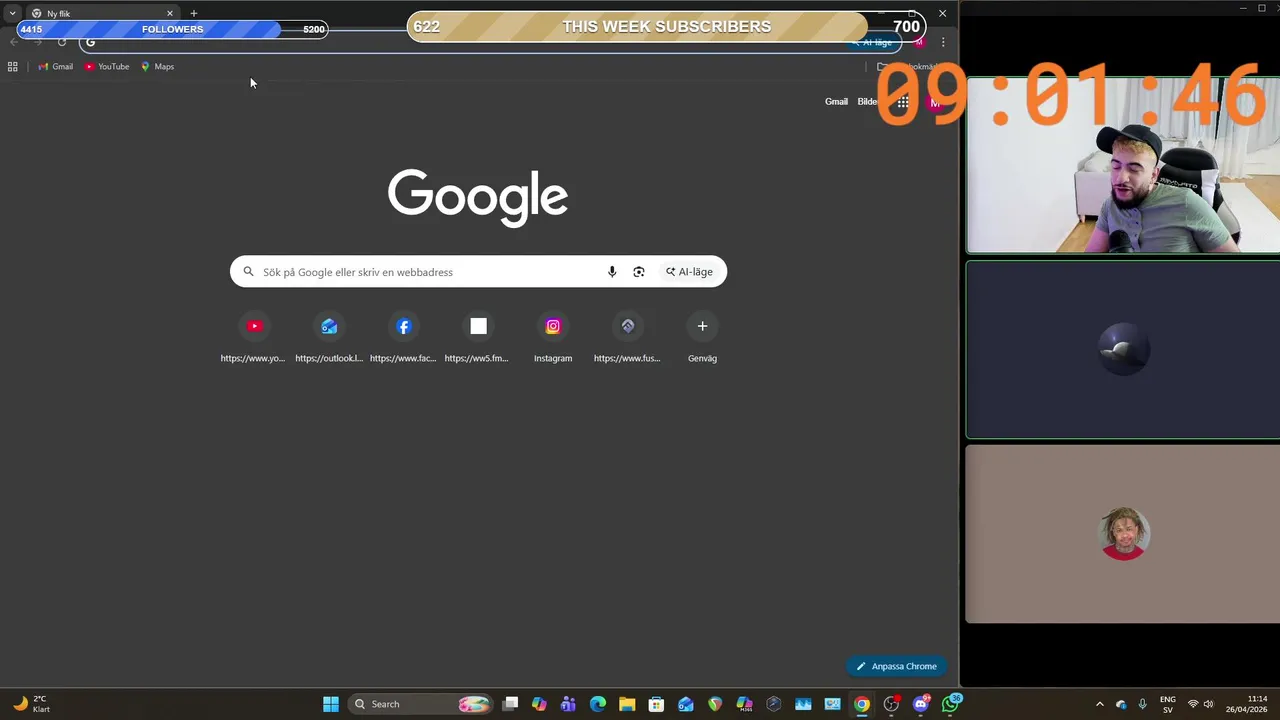Open the Microsoft 365 taskbar icon
This screenshot has height=720, width=1280.
click(744, 704)
